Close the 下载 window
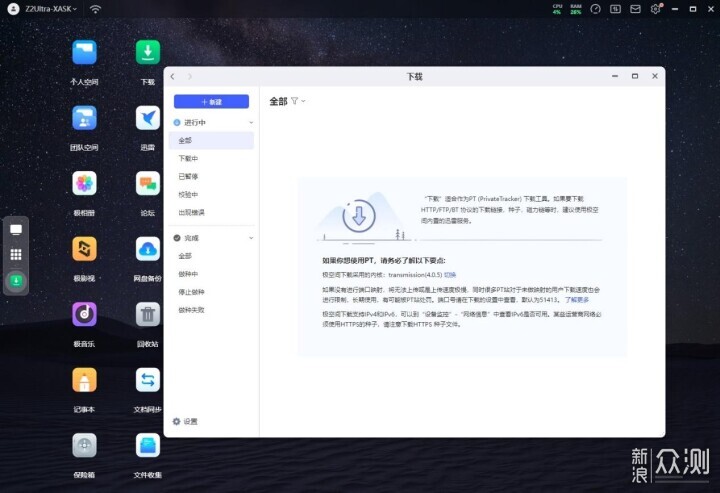This screenshot has width=720, height=493. pyautogui.click(x=655, y=76)
